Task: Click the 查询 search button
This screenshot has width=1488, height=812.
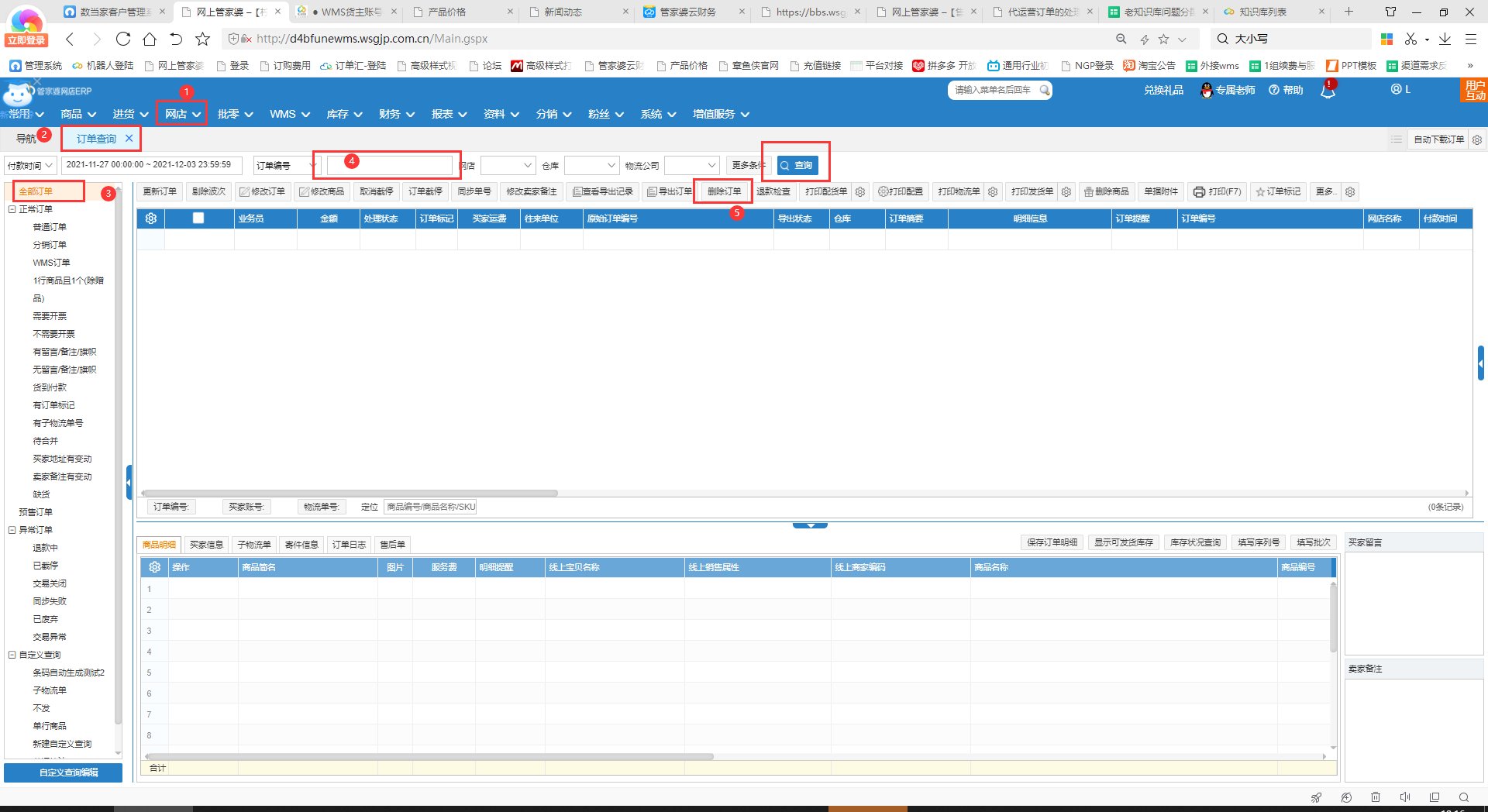Action: click(x=797, y=165)
